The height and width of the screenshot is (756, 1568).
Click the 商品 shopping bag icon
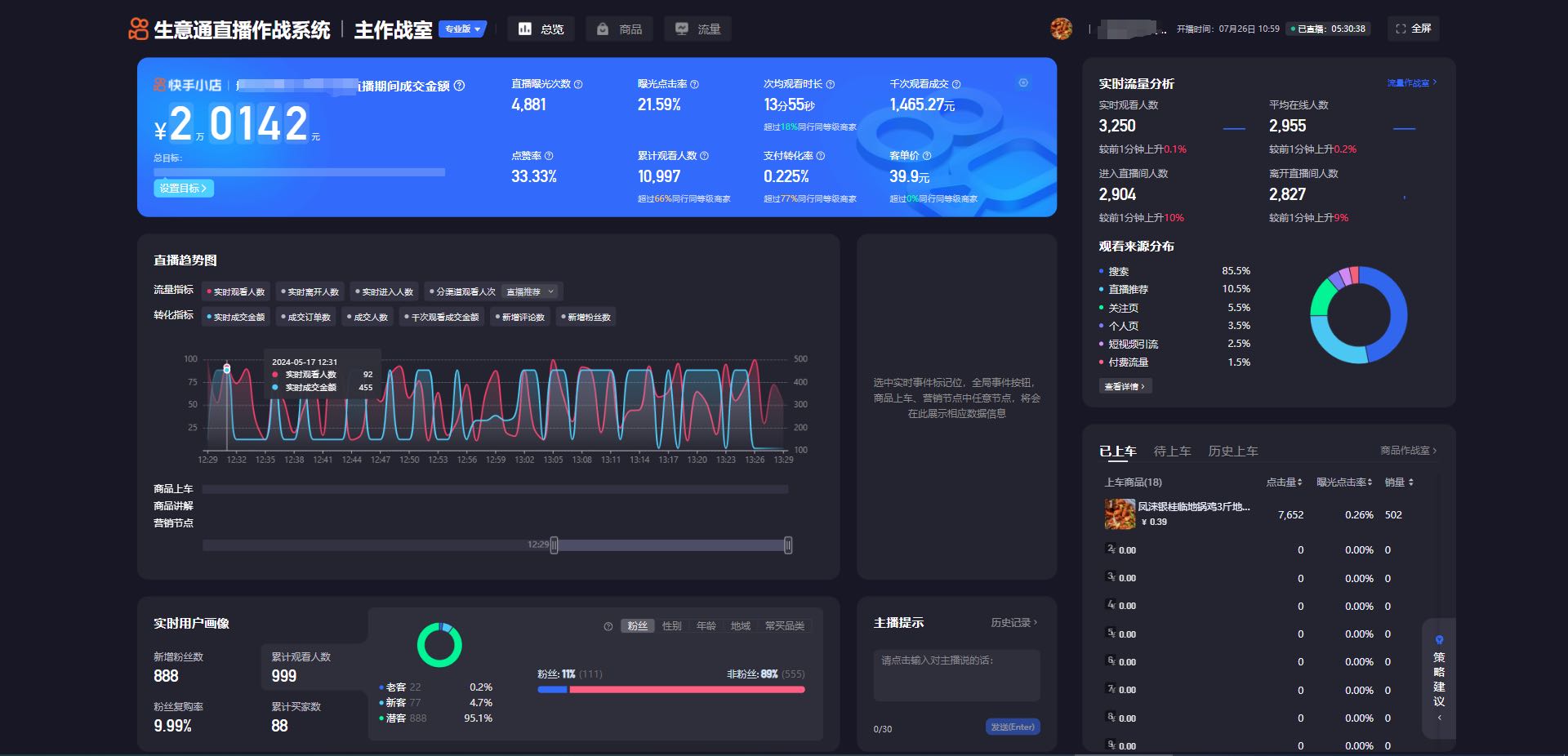click(x=603, y=29)
